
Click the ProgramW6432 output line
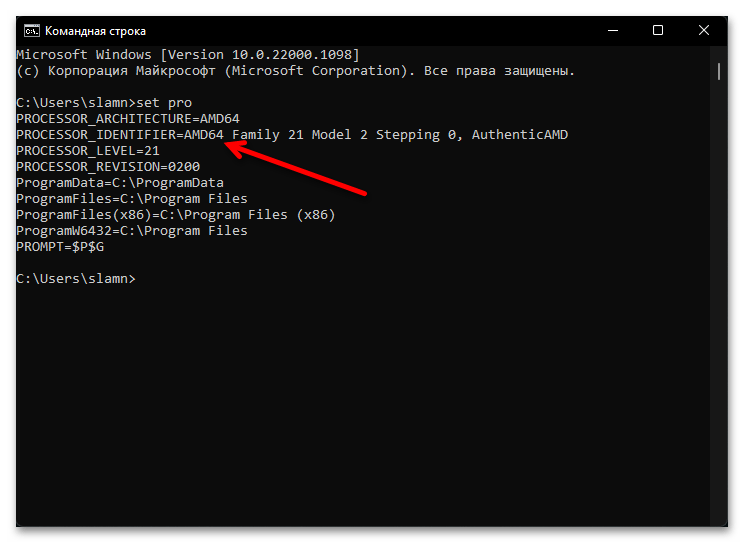tap(132, 231)
